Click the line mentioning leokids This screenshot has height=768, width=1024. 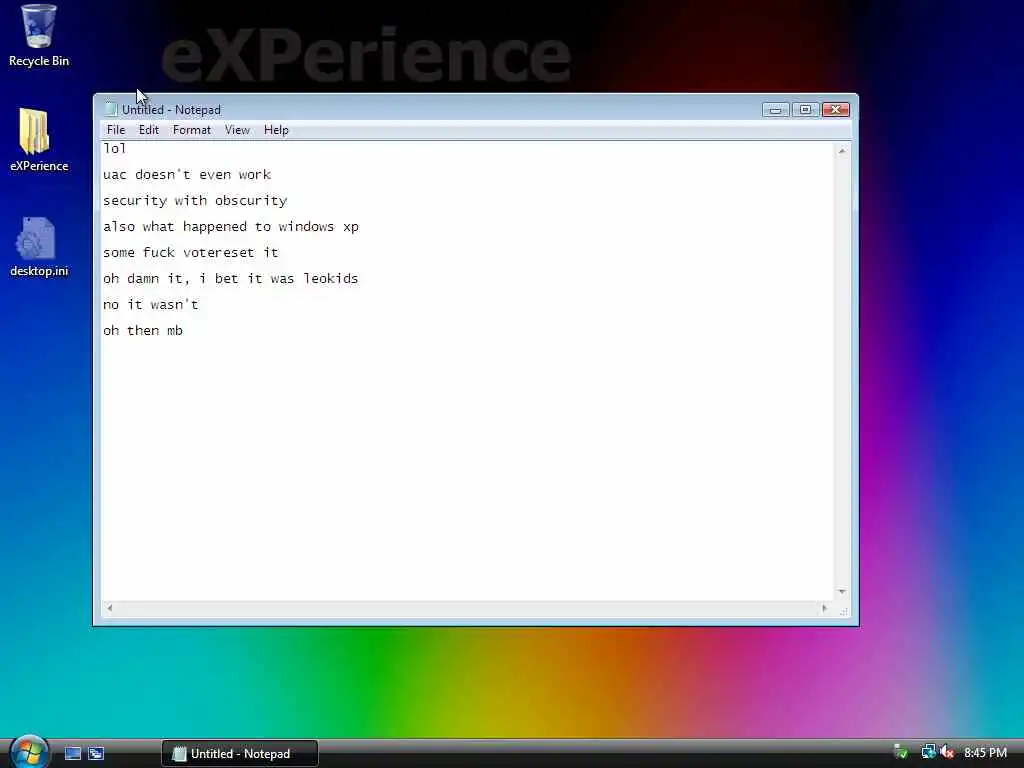[231, 278]
